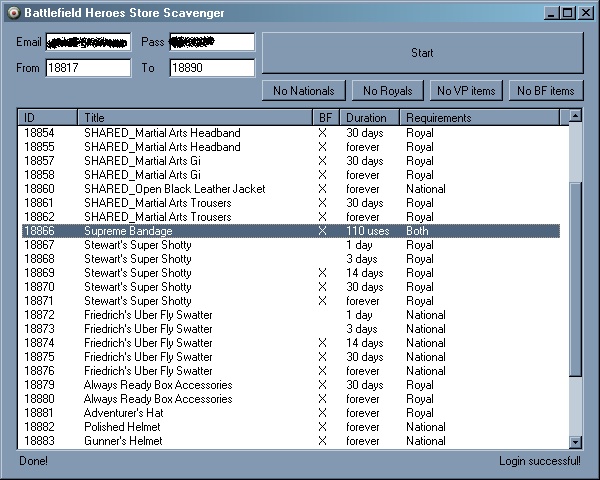Select row 18870 Stewart's Super Shotty
This screenshot has height=480, width=600.
tap(291, 287)
